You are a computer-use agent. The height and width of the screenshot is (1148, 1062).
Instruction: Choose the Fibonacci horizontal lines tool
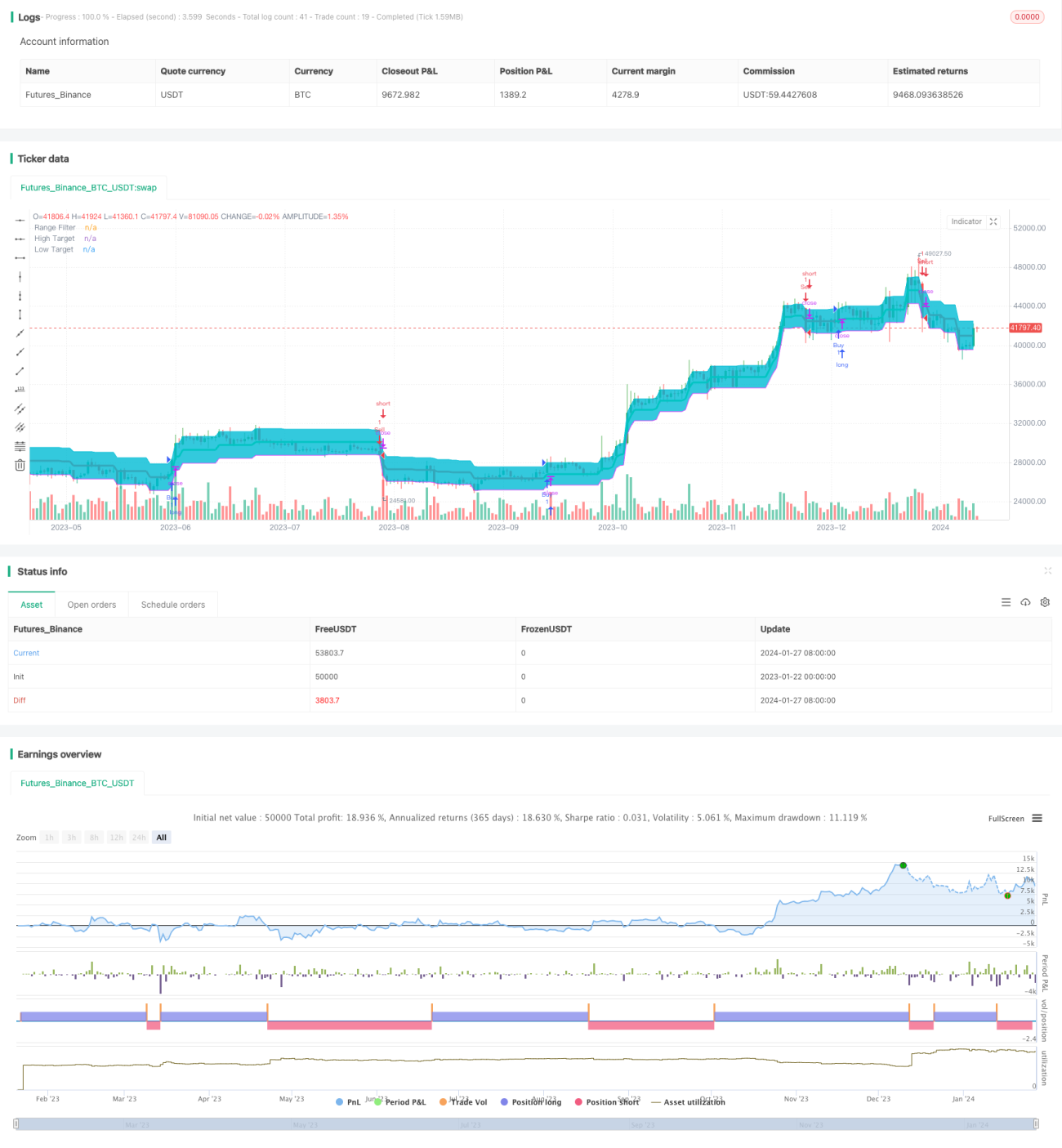(x=20, y=446)
